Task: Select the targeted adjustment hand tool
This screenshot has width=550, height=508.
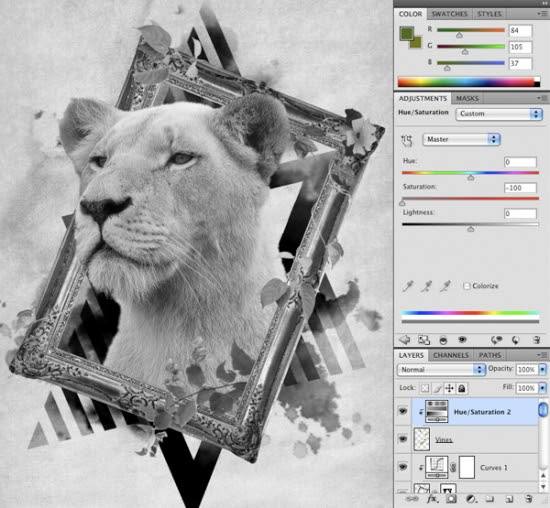Action: click(407, 140)
